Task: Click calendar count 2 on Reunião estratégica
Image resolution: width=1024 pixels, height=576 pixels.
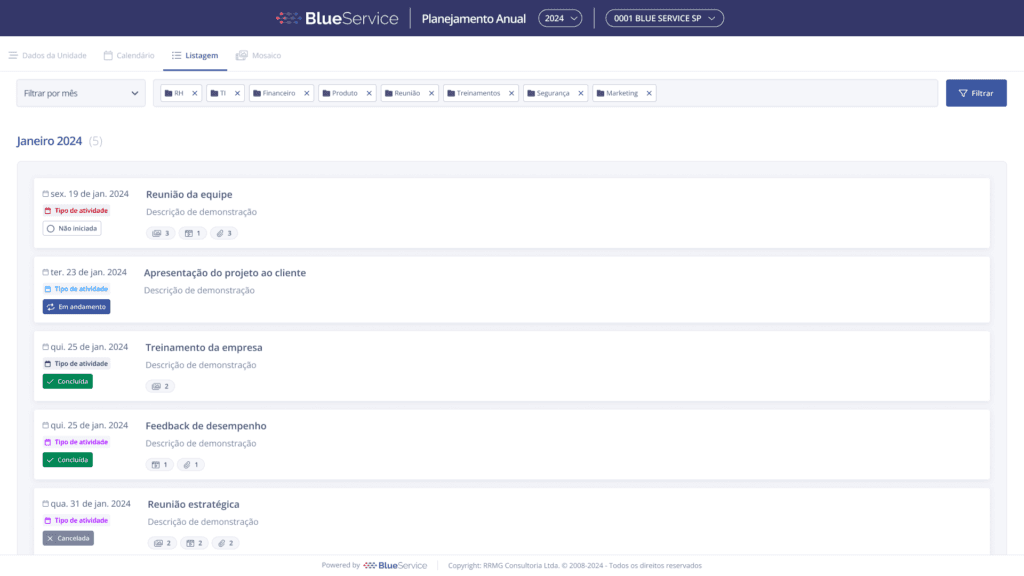Action: pyautogui.click(x=194, y=543)
